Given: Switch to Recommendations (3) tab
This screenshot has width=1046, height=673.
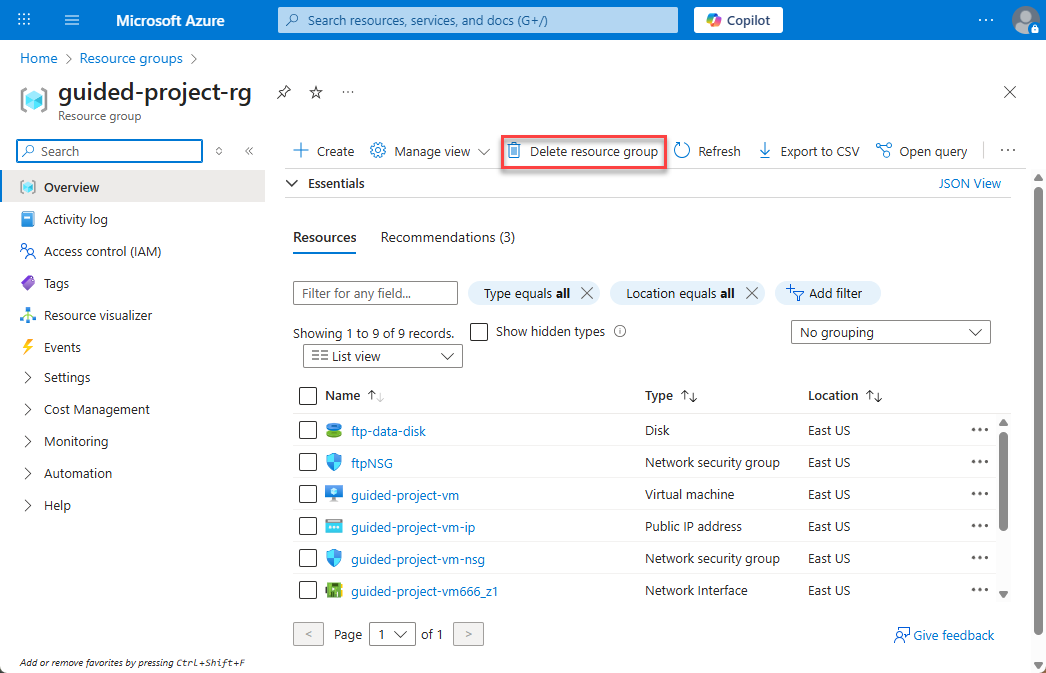Looking at the screenshot, I should tap(448, 237).
